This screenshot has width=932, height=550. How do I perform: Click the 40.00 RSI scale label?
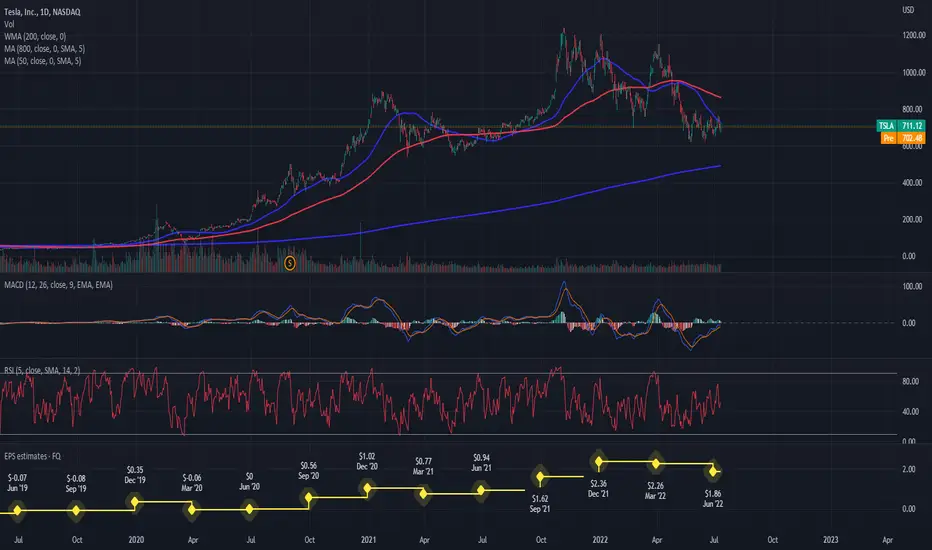coord(910,411)
